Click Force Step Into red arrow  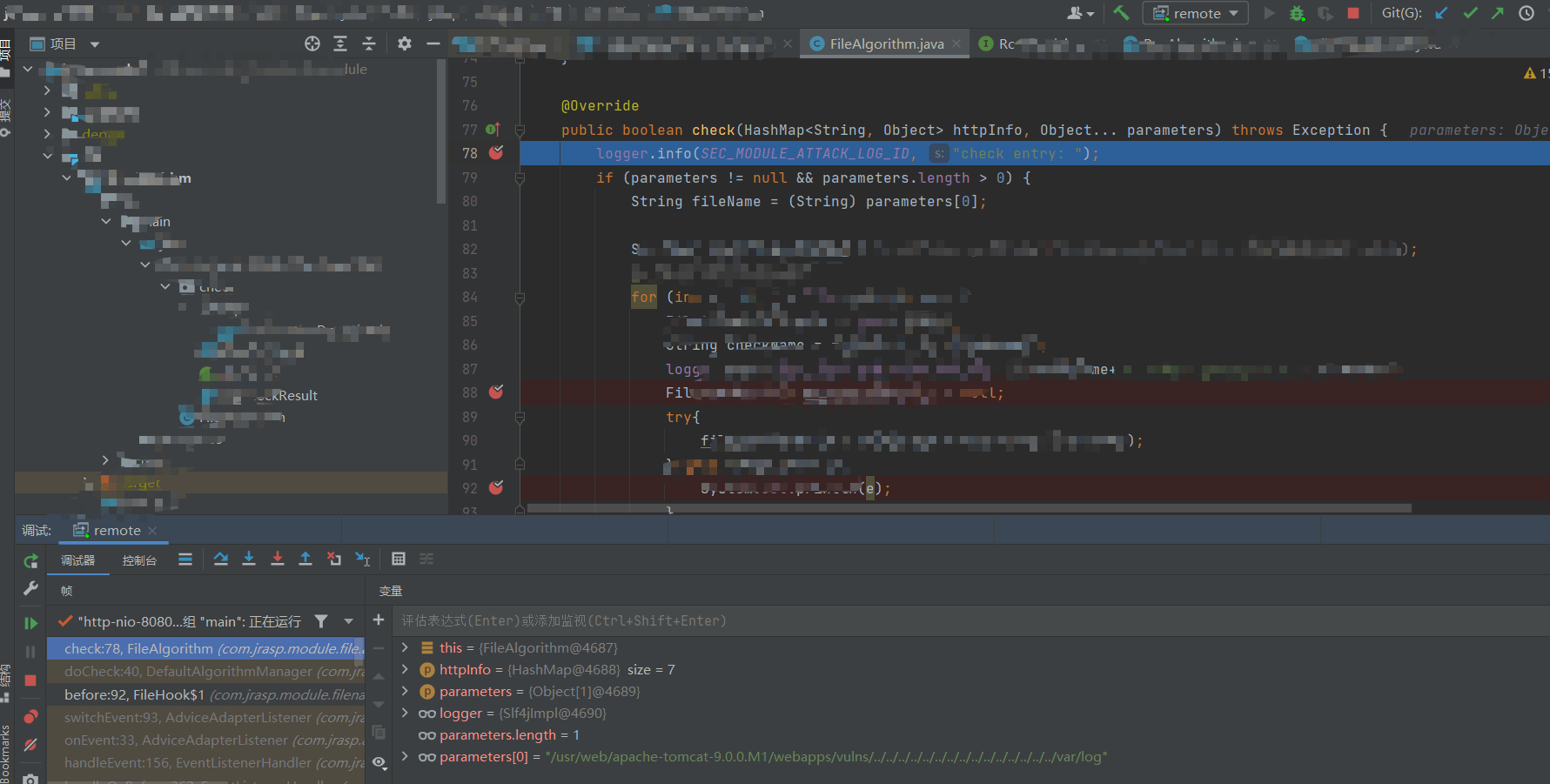[x=278, y=559]
